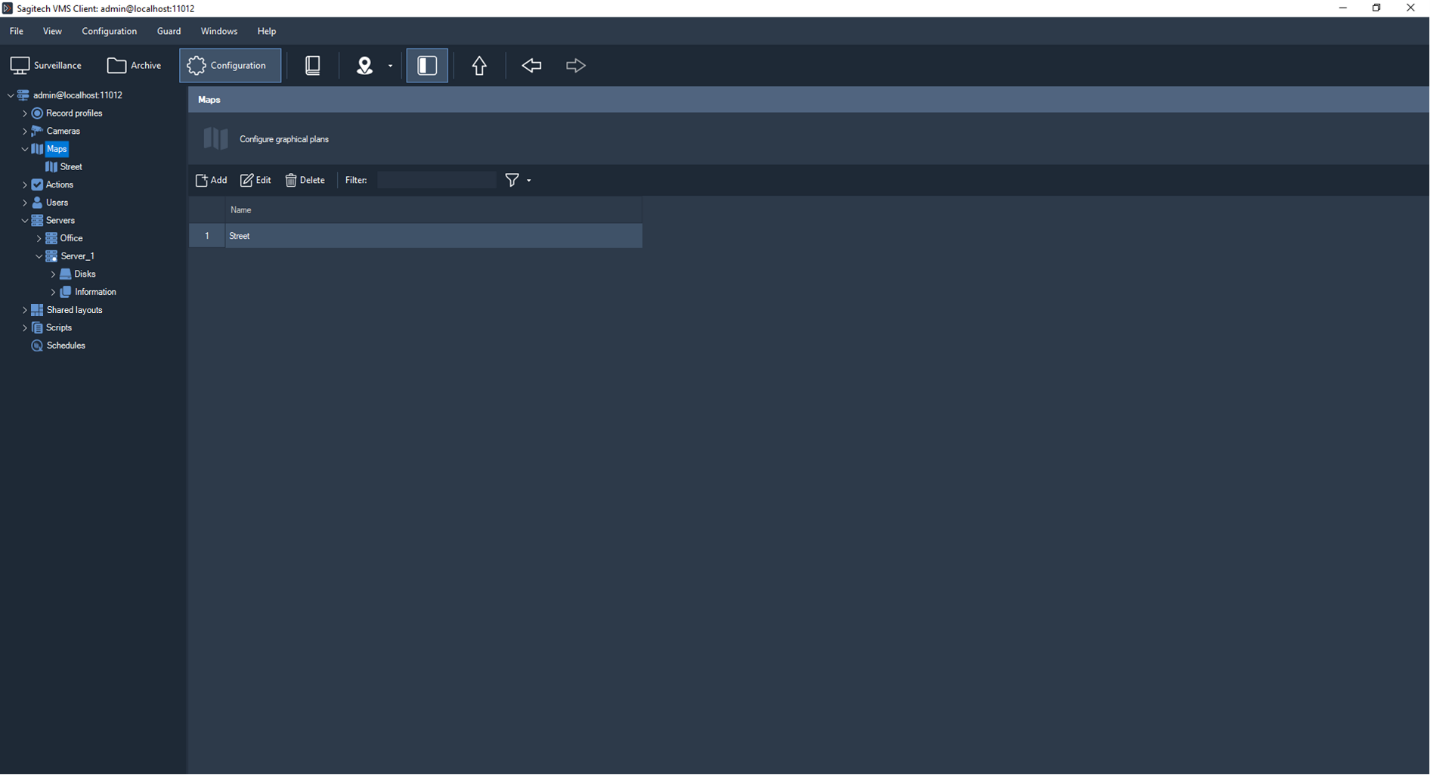Image resolution: width=1430 pixels, height=775 pixels.
Task: Open the Windows menu
Action: click(219, 31)
